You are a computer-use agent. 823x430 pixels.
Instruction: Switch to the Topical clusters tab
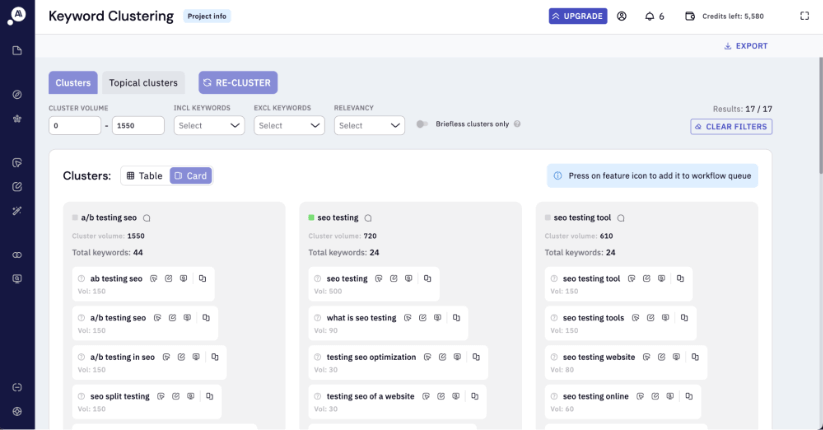point(144,83)
